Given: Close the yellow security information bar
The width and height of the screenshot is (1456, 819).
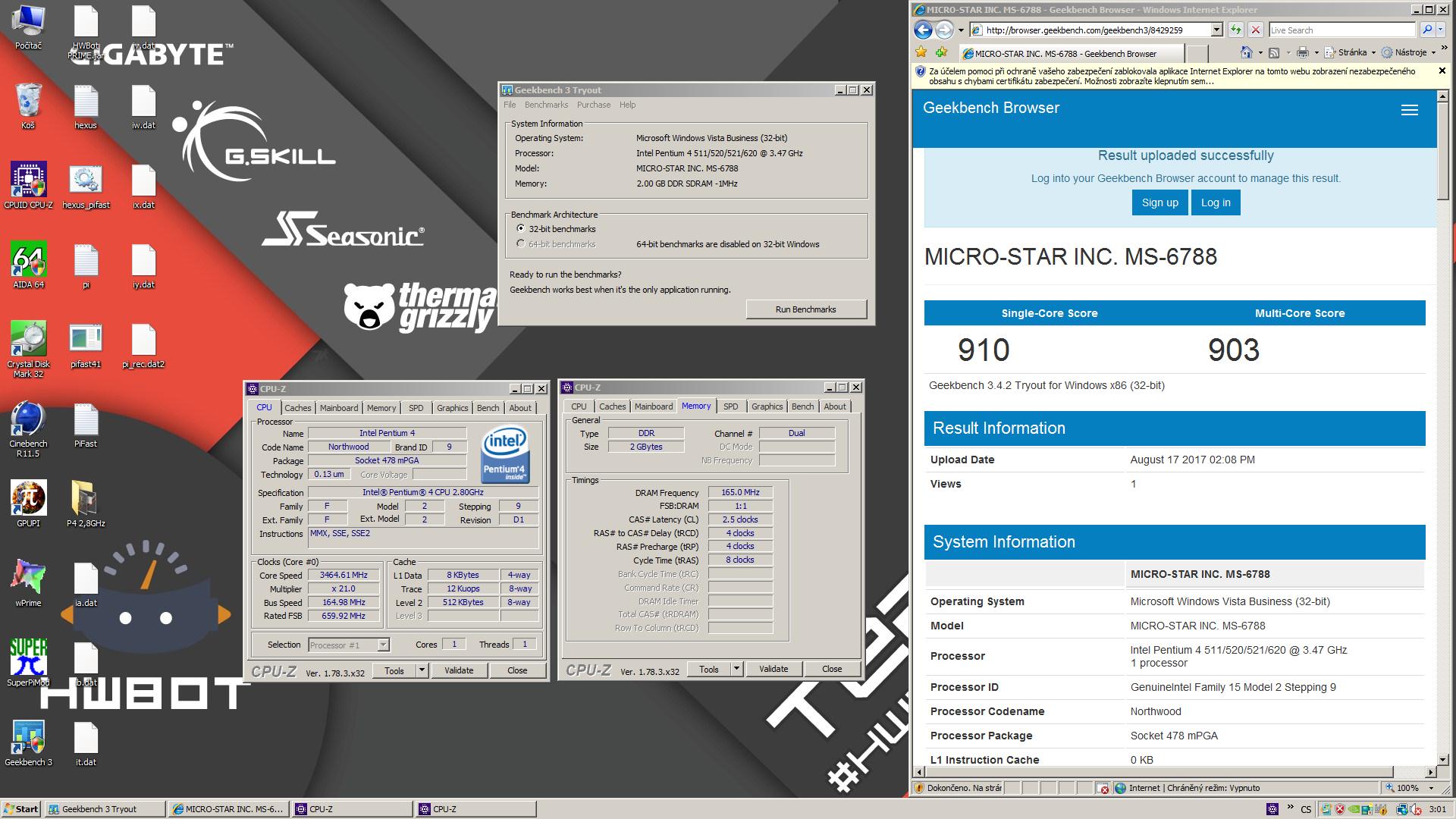Looking at the screenshot, I should tap(1442, 71).
